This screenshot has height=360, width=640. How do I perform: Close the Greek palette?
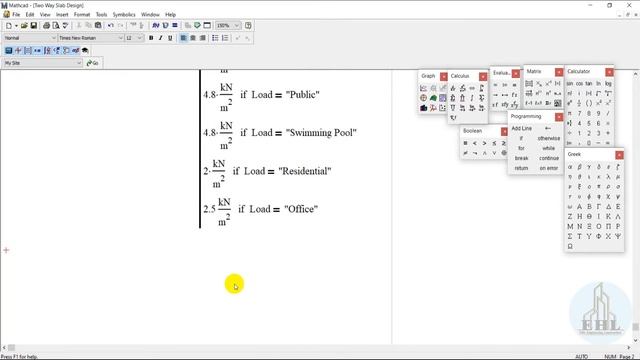[619, 155]
